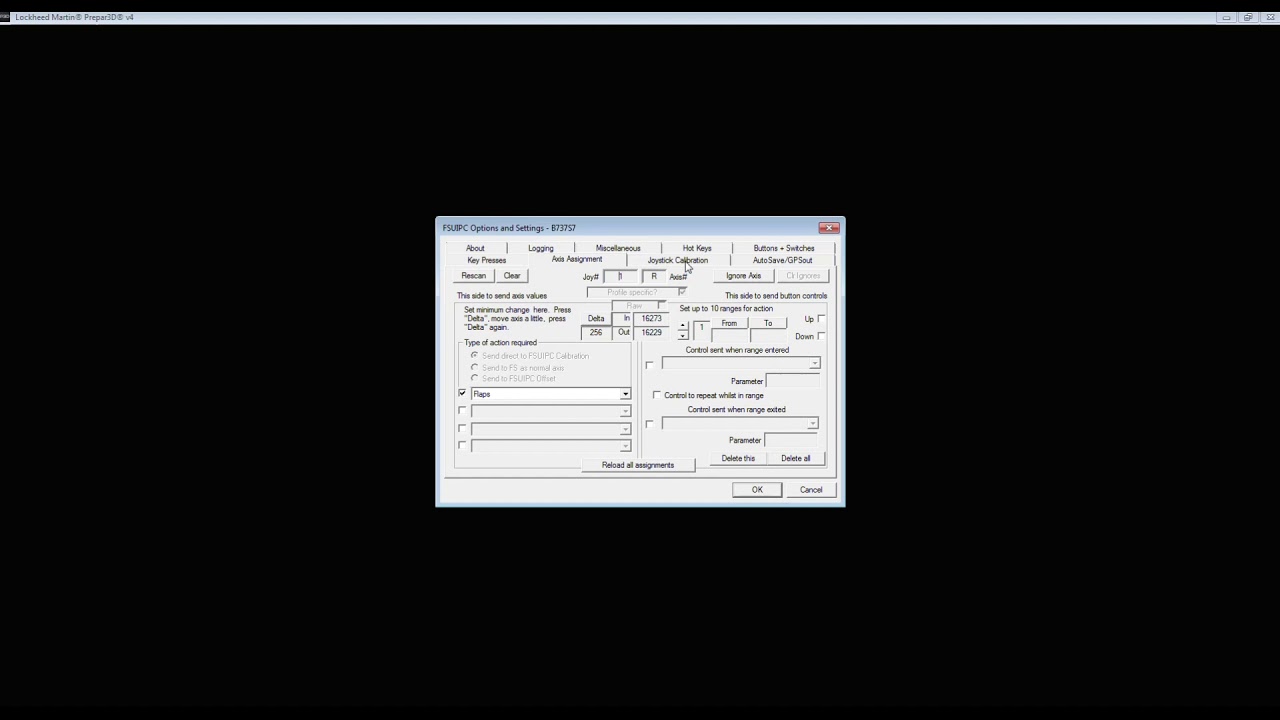Open Control sent when range exited dropdown

[x=812, y=424]
